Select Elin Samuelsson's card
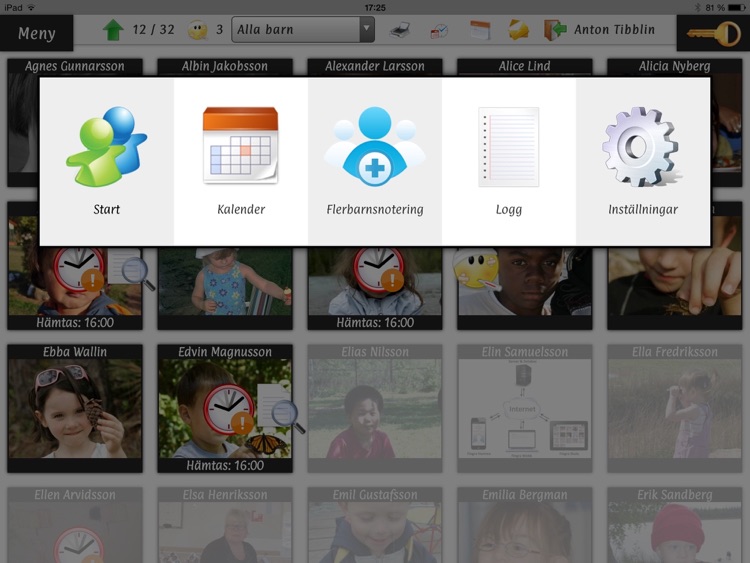This screenshot has width=750, height=563. coord(525,408)
